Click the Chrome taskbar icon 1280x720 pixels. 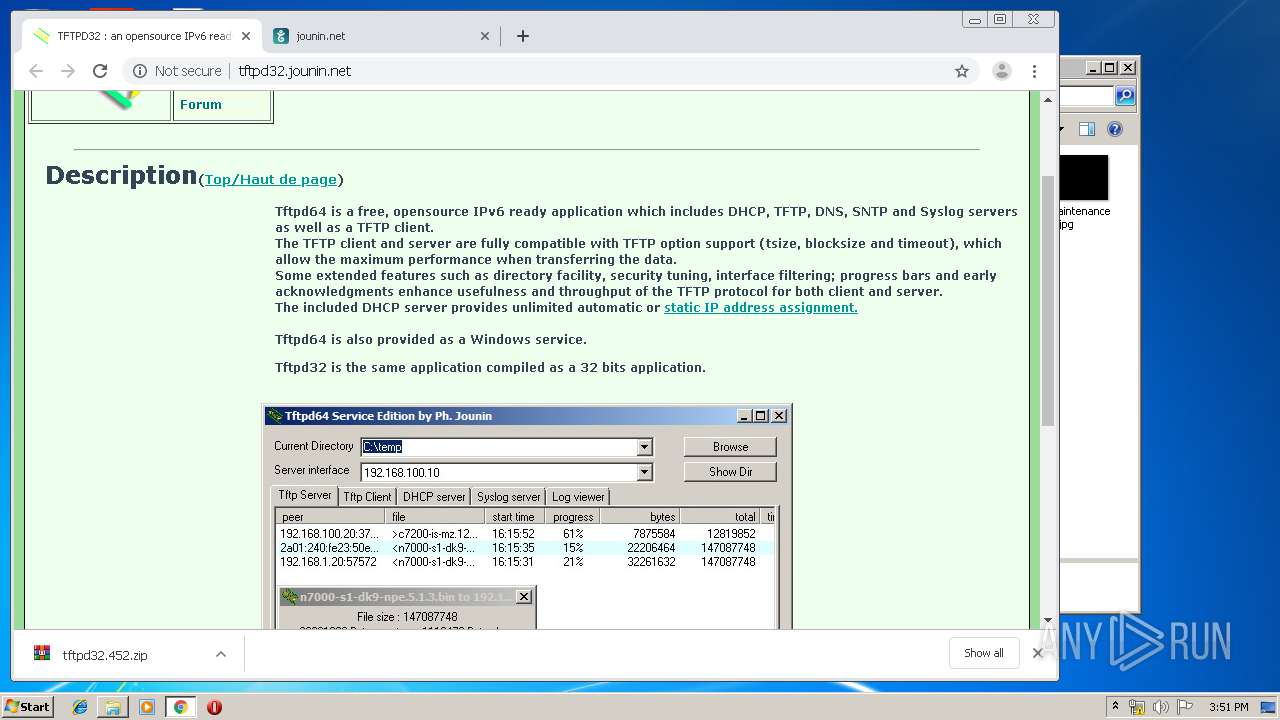click(x=180, y=707)
